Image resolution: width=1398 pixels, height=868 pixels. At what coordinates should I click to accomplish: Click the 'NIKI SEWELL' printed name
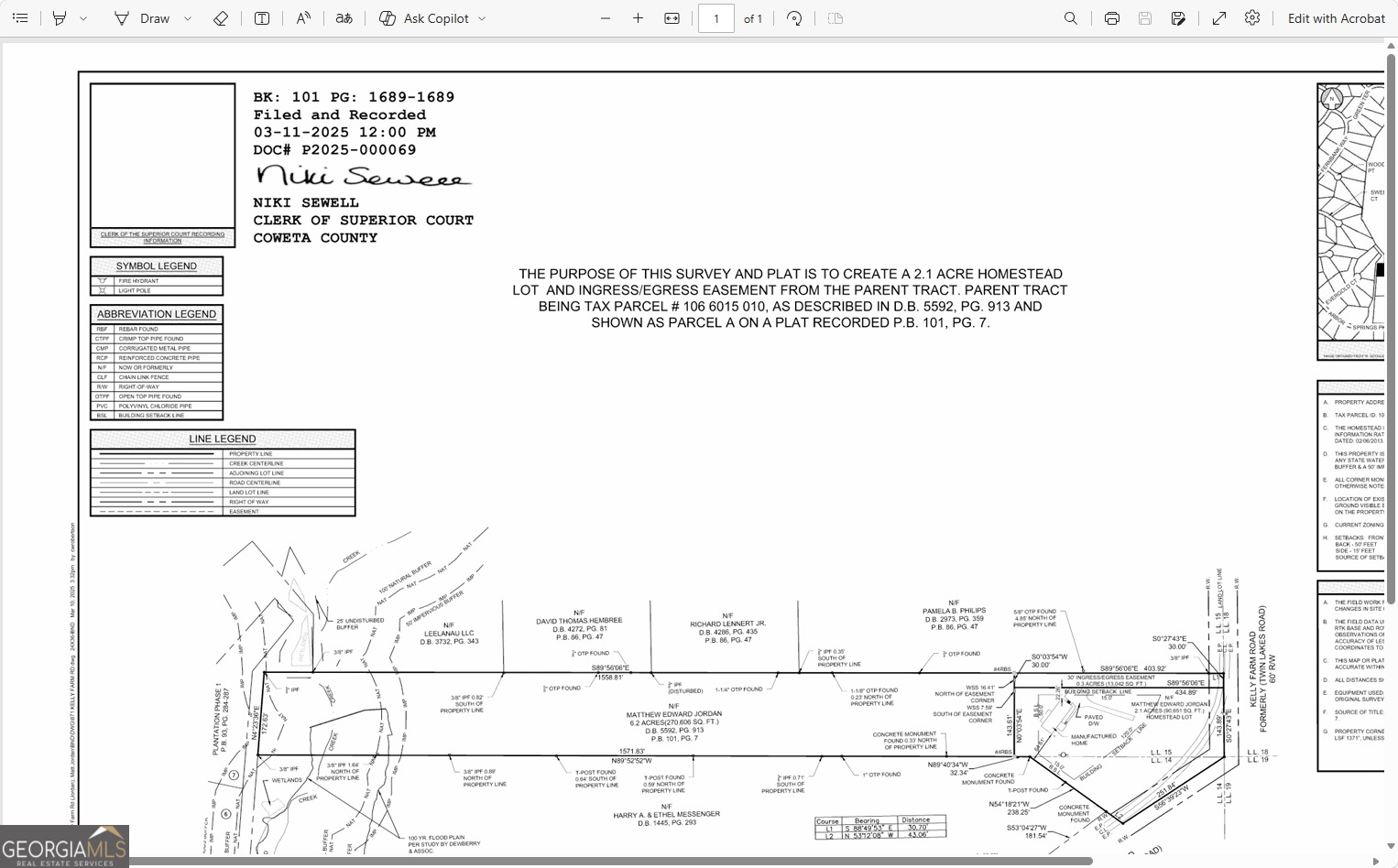point(306,202)
